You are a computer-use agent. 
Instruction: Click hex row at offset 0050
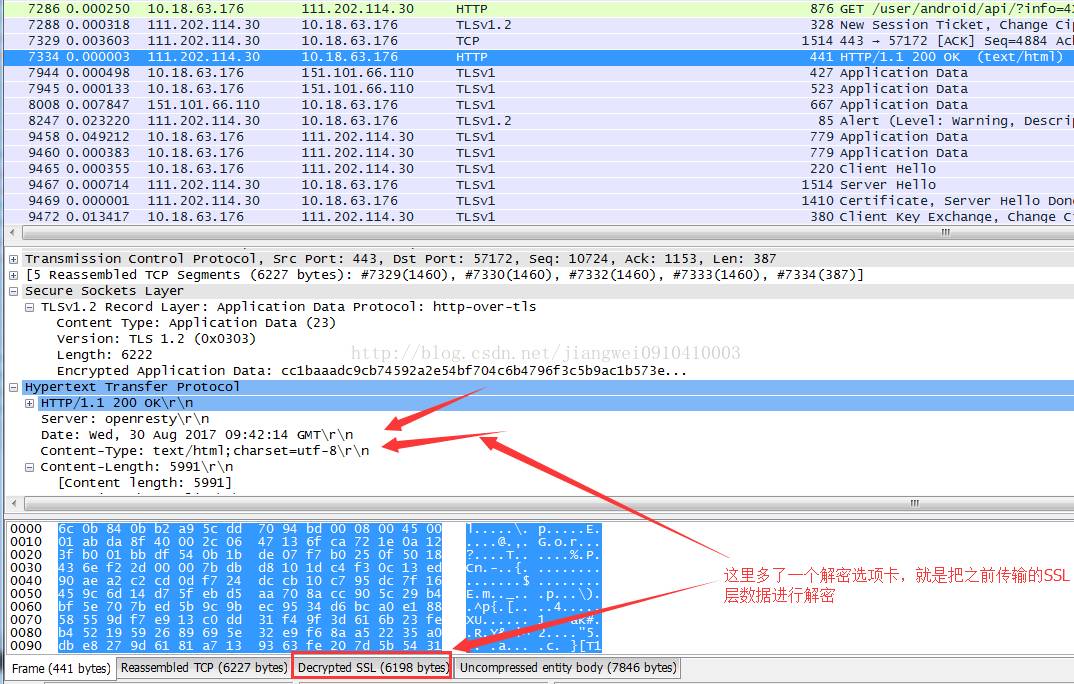point(250,594)
